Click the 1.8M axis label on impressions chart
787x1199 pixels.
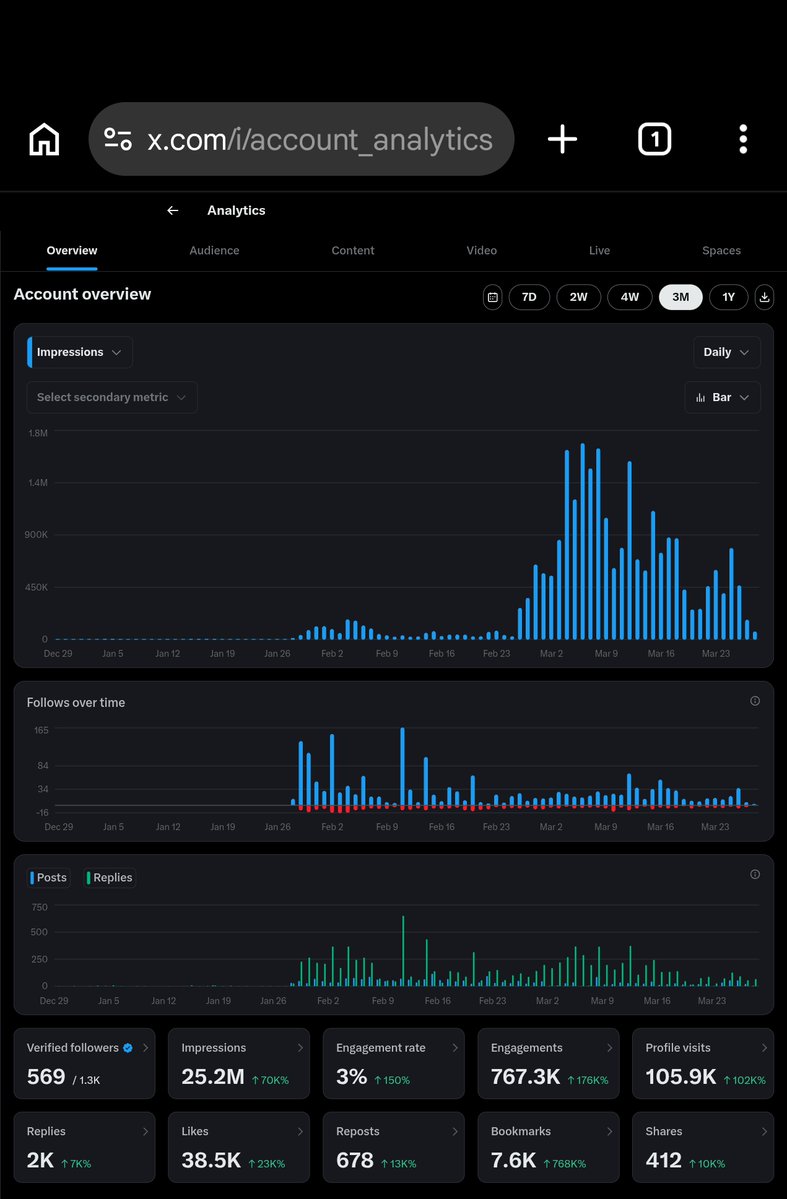(38, 433)
